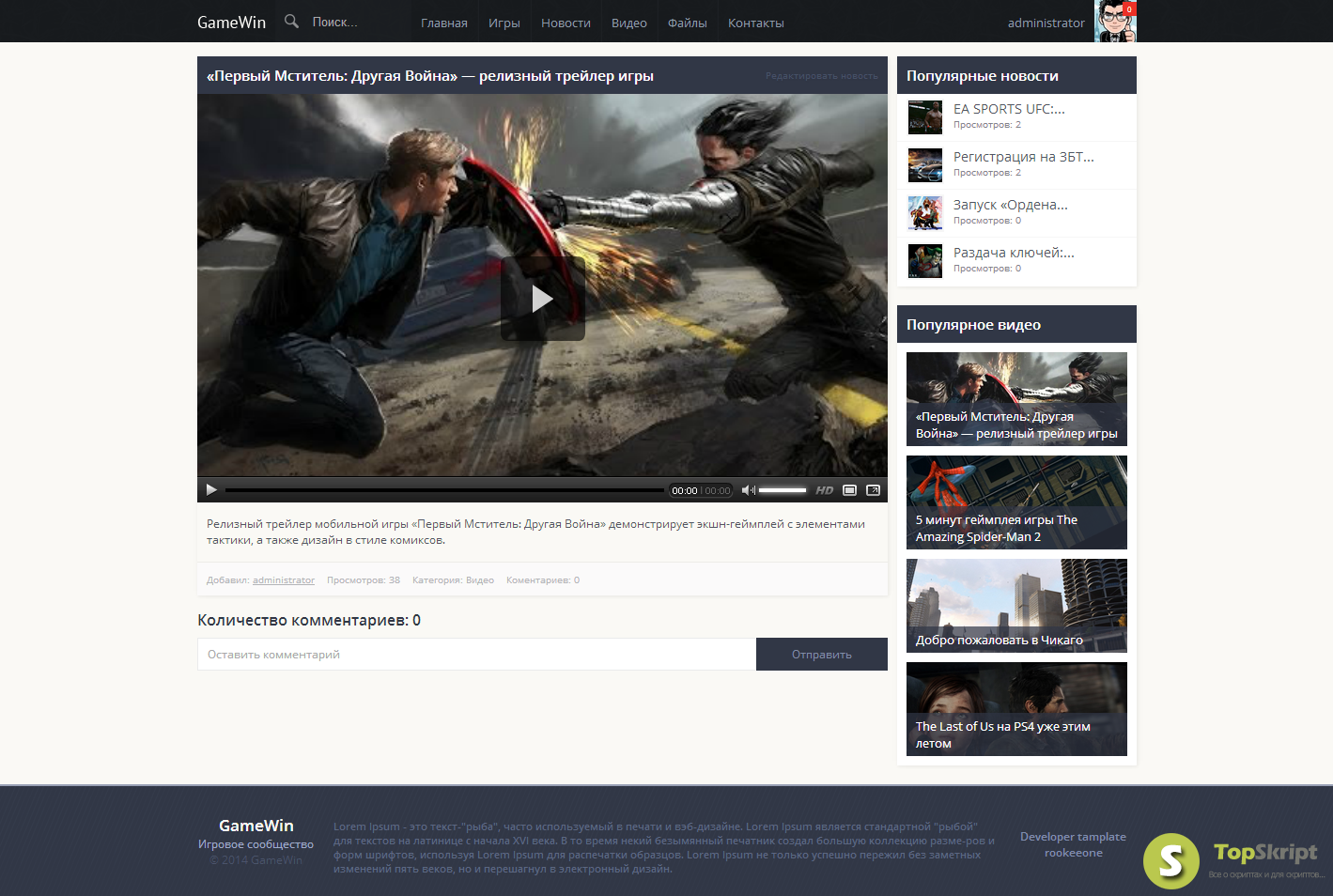Image resolution: width=1333 pixels, height=896 pixels.
Task: Click the TopSkript logo in footer
Action: pos(1233,860)
